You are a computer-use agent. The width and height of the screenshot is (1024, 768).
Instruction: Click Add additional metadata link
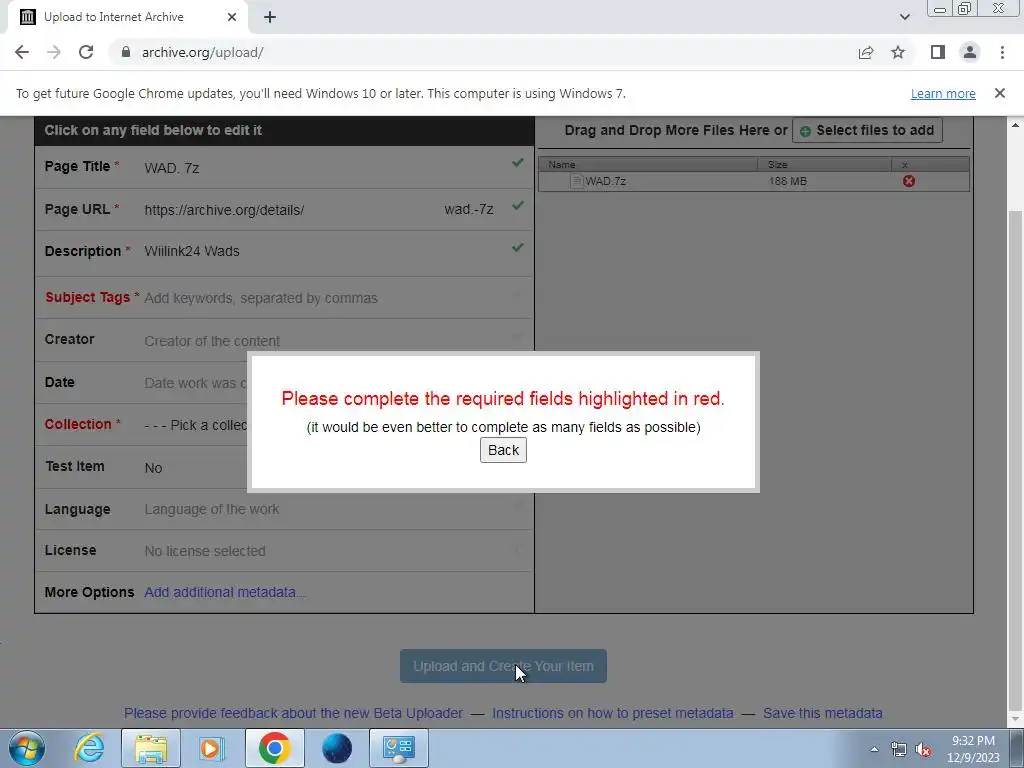point(224,592)
